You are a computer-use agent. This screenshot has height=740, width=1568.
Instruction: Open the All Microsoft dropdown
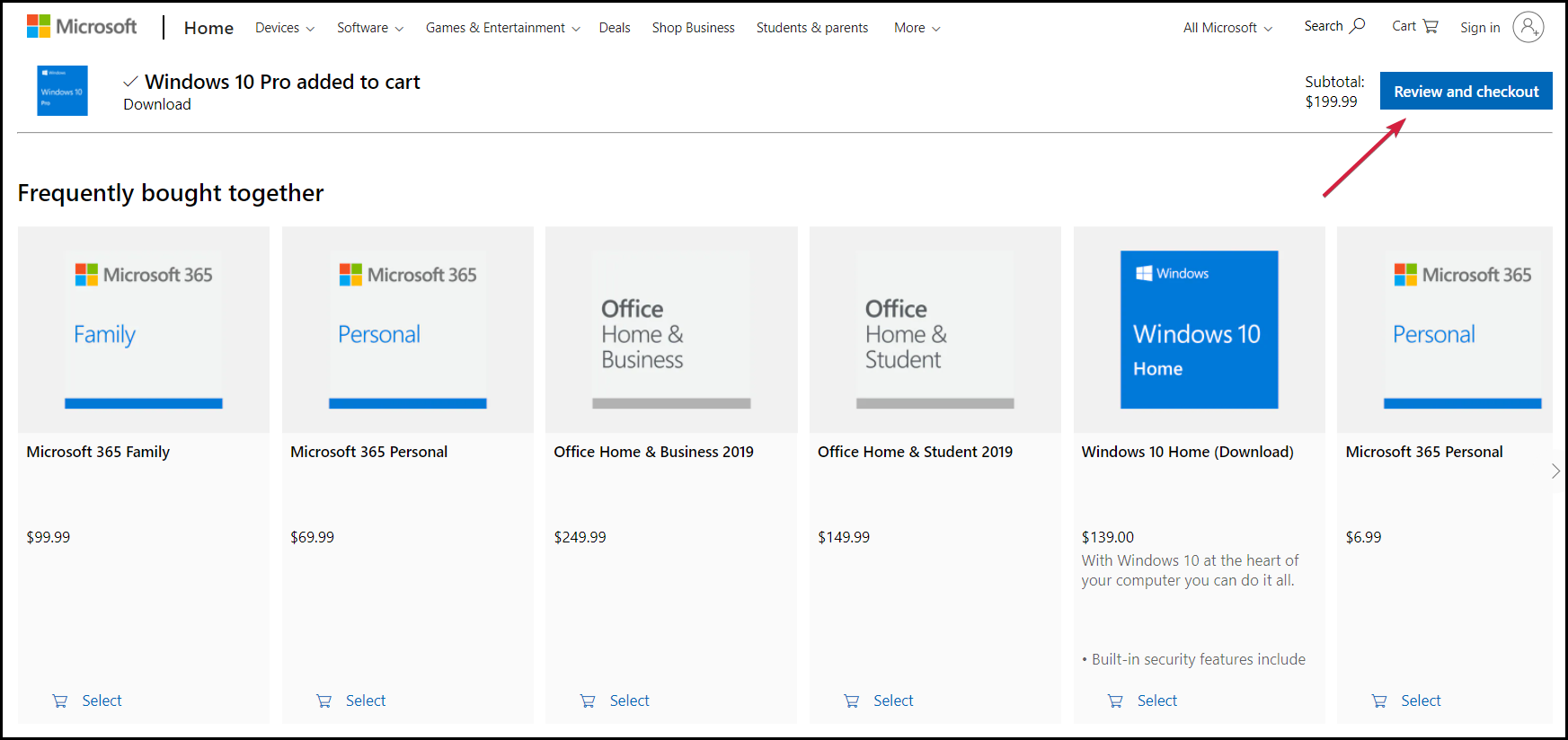click(1227, 28)
